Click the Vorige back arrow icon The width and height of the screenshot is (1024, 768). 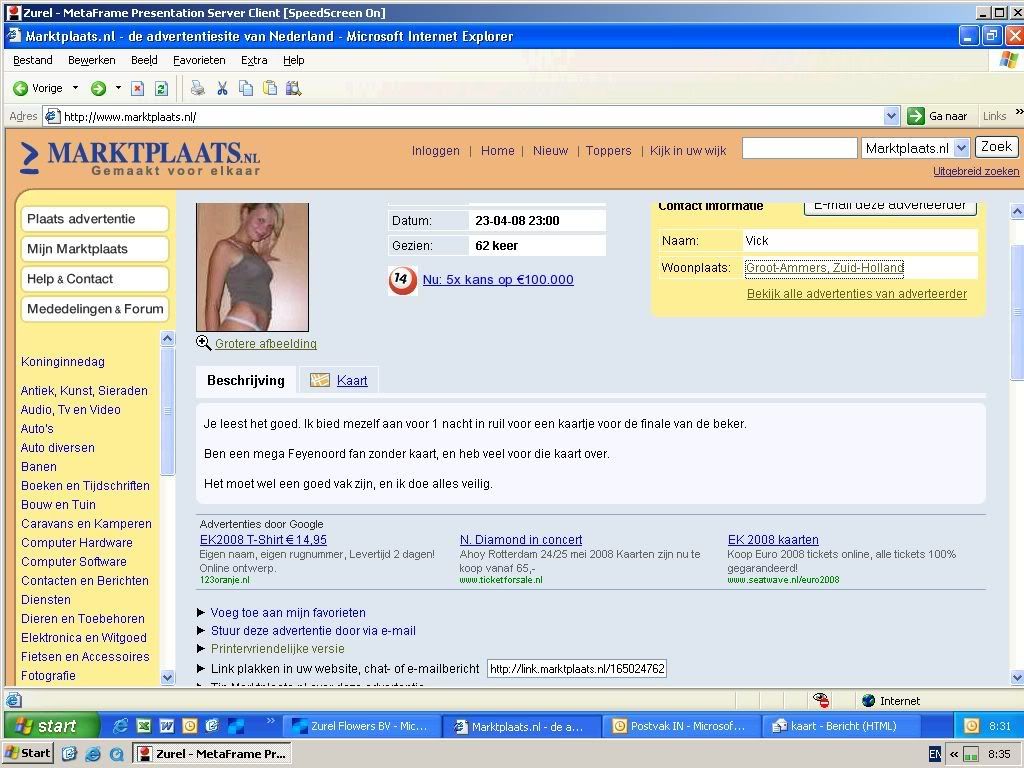20,88
